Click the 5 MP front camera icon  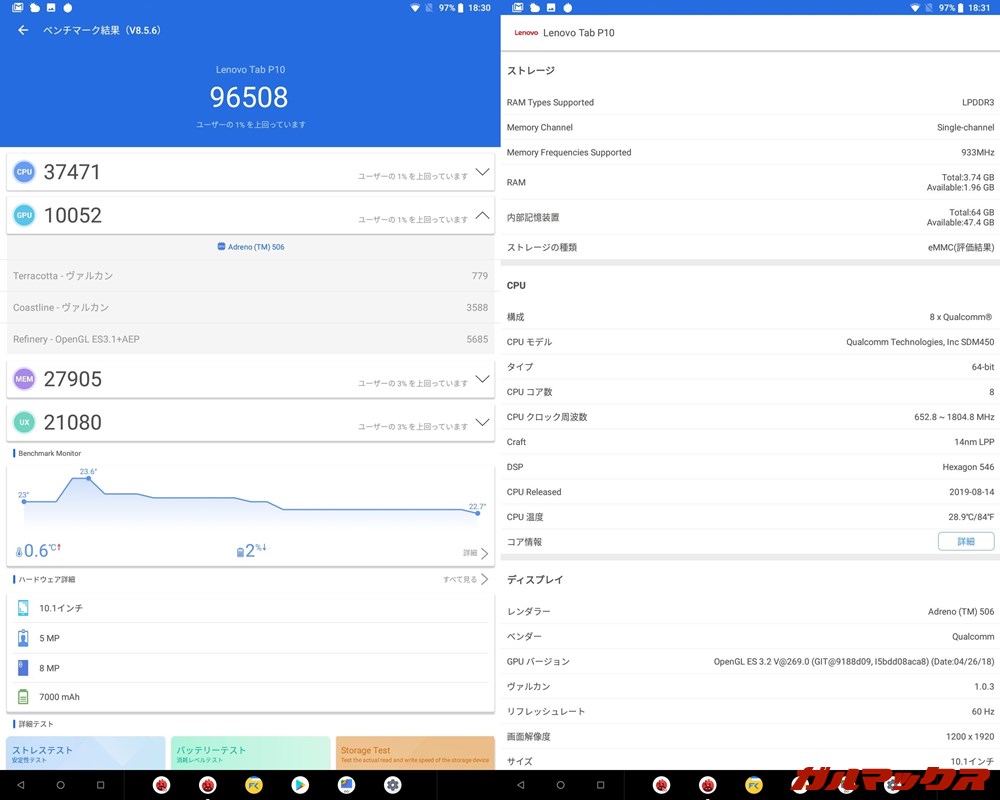click(x=24, y=637)
